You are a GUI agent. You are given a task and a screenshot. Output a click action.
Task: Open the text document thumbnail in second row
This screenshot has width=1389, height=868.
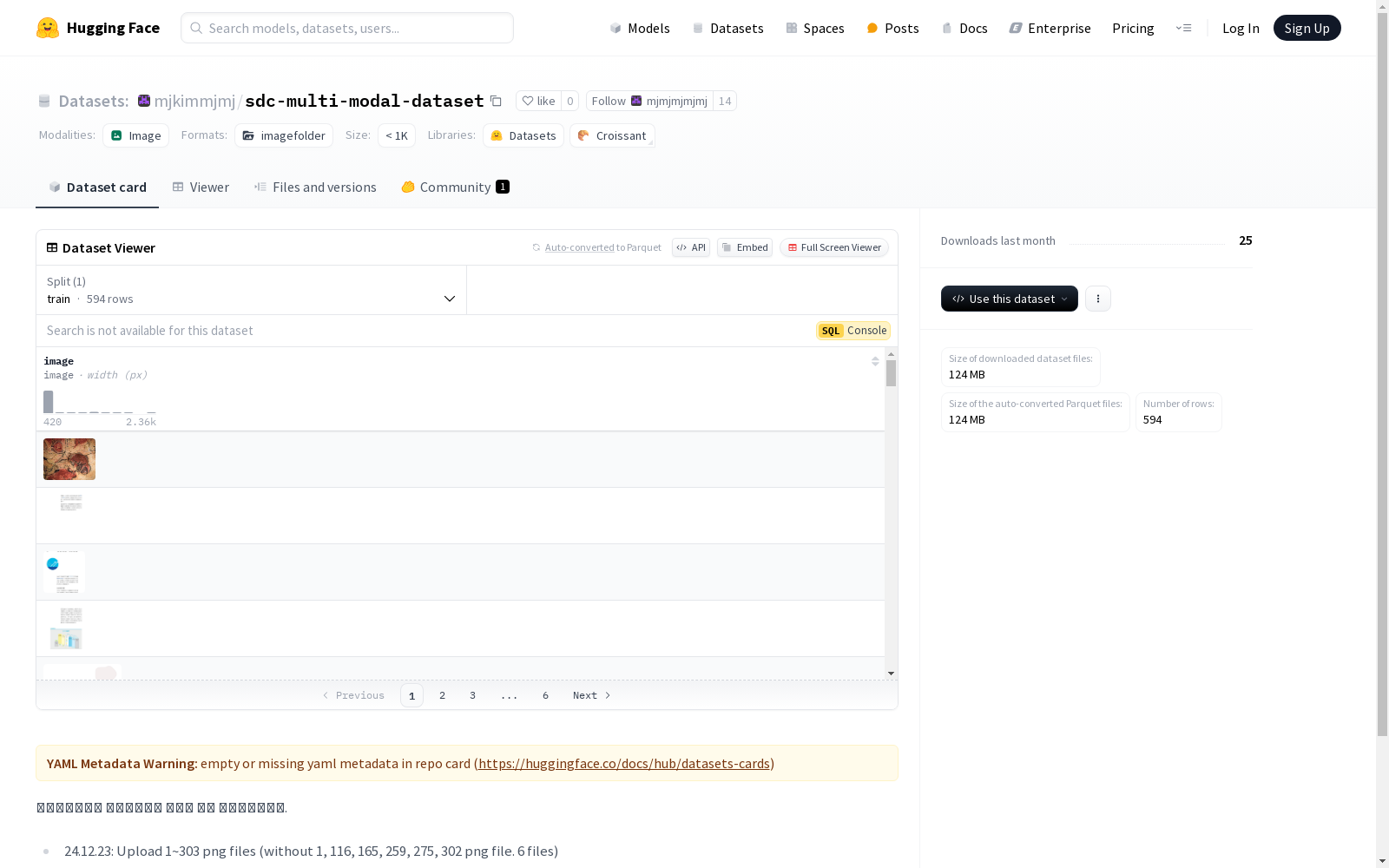click(x=71, y=503)
